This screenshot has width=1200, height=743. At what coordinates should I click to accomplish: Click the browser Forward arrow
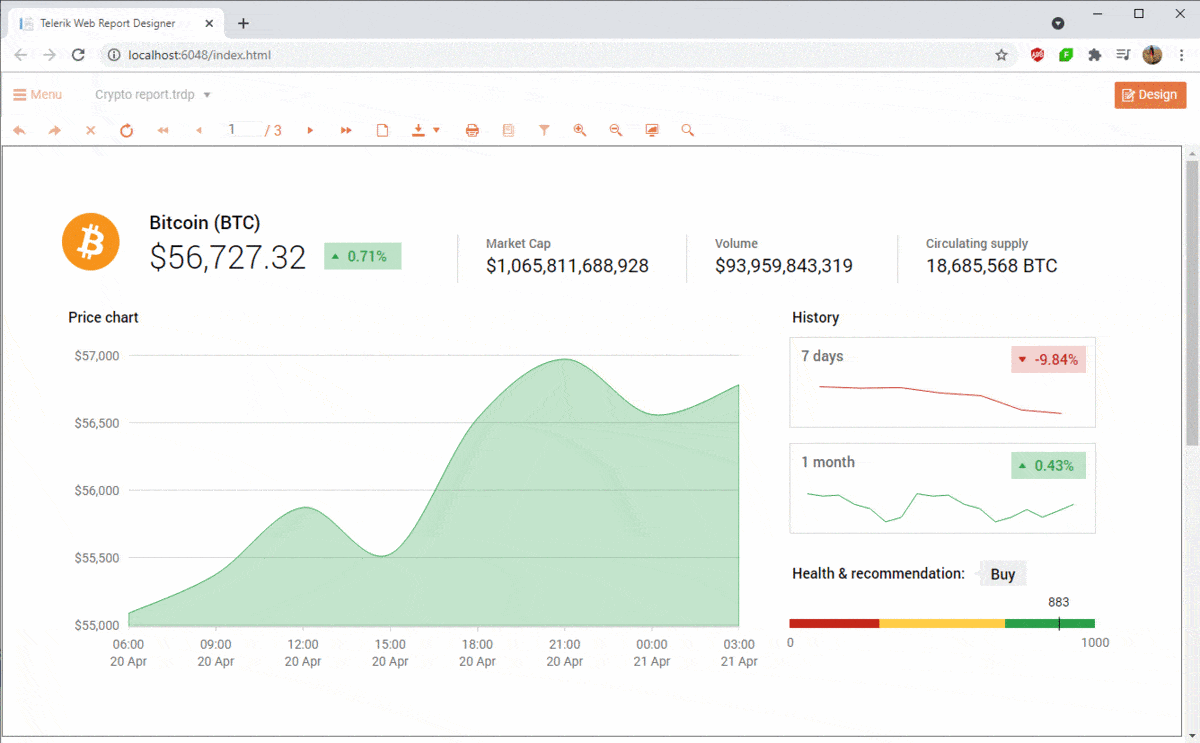click(x=49, y=55)
